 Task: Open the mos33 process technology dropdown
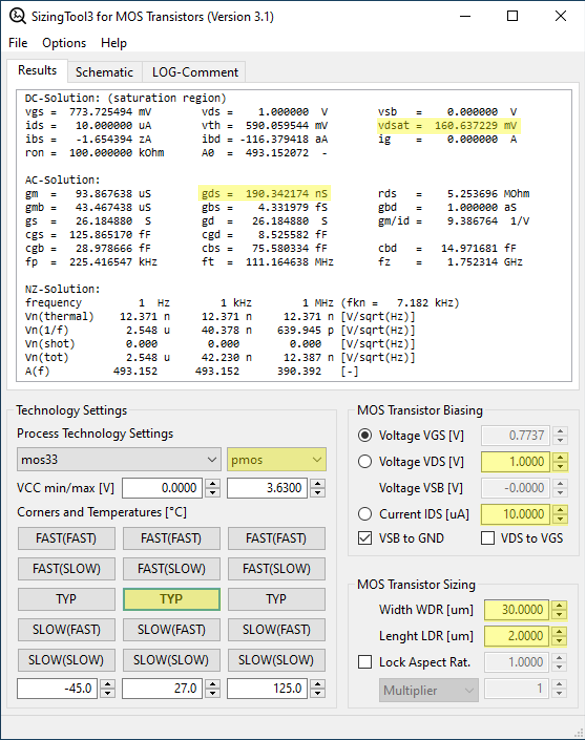click(x=119, y=460)
